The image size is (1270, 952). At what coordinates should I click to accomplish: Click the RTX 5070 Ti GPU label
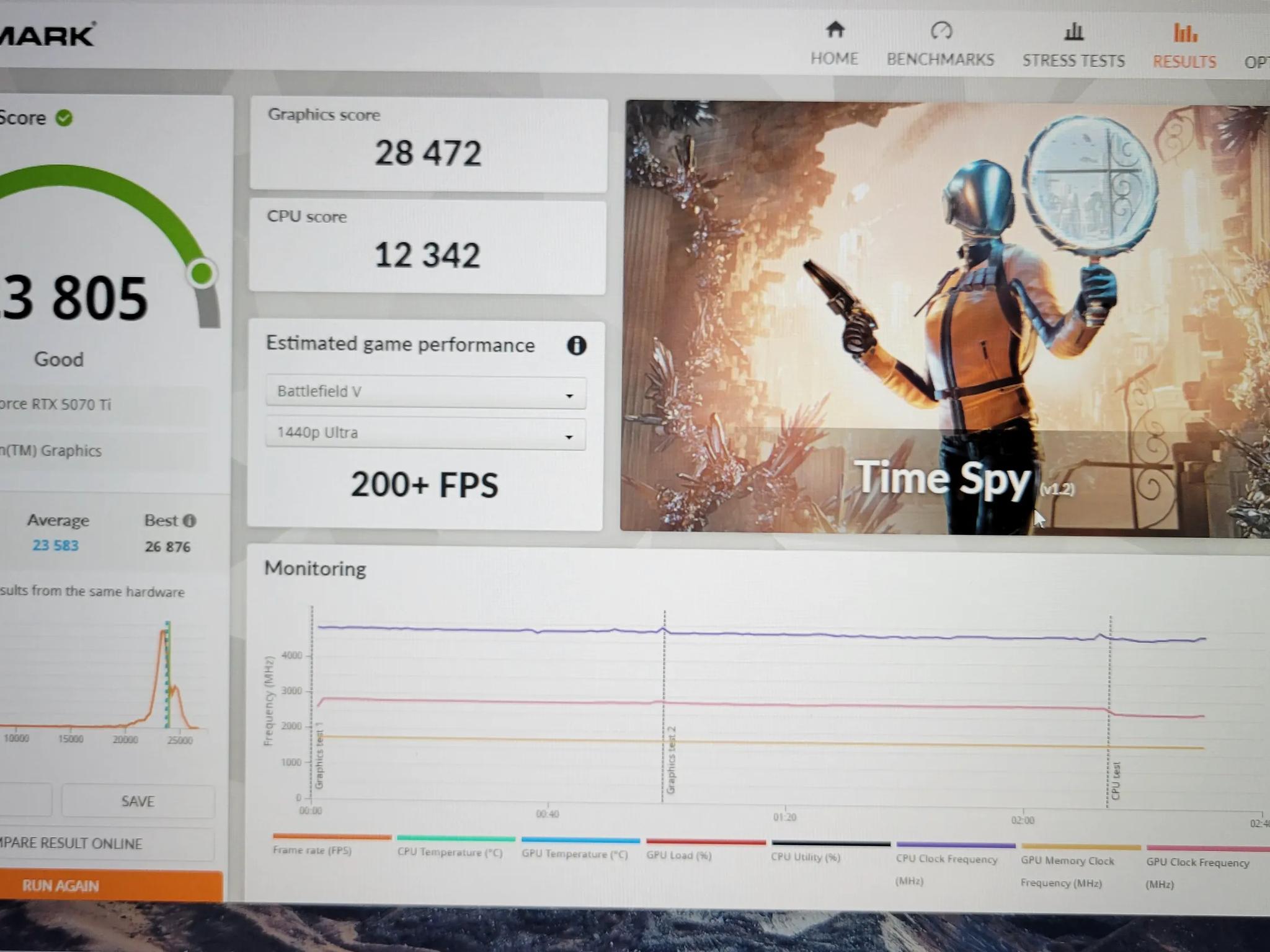pos(56,405)
